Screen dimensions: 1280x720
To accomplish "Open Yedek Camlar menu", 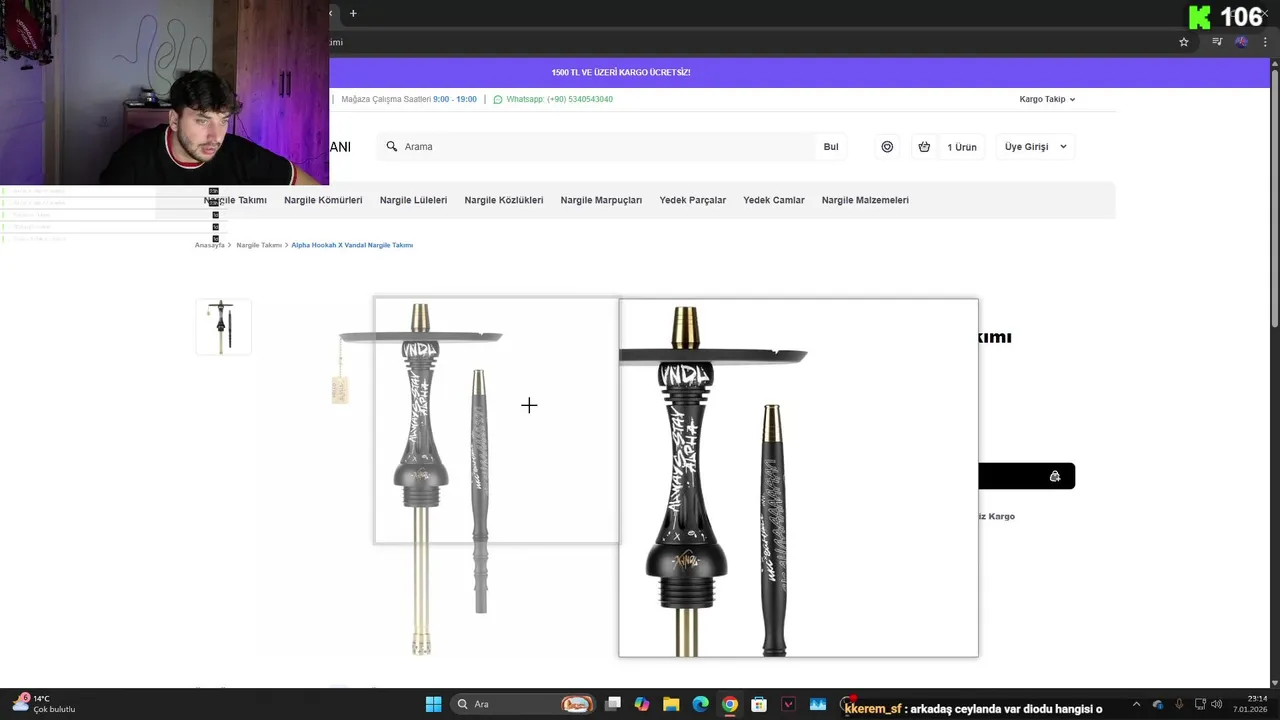I will [x=774, y=200].
